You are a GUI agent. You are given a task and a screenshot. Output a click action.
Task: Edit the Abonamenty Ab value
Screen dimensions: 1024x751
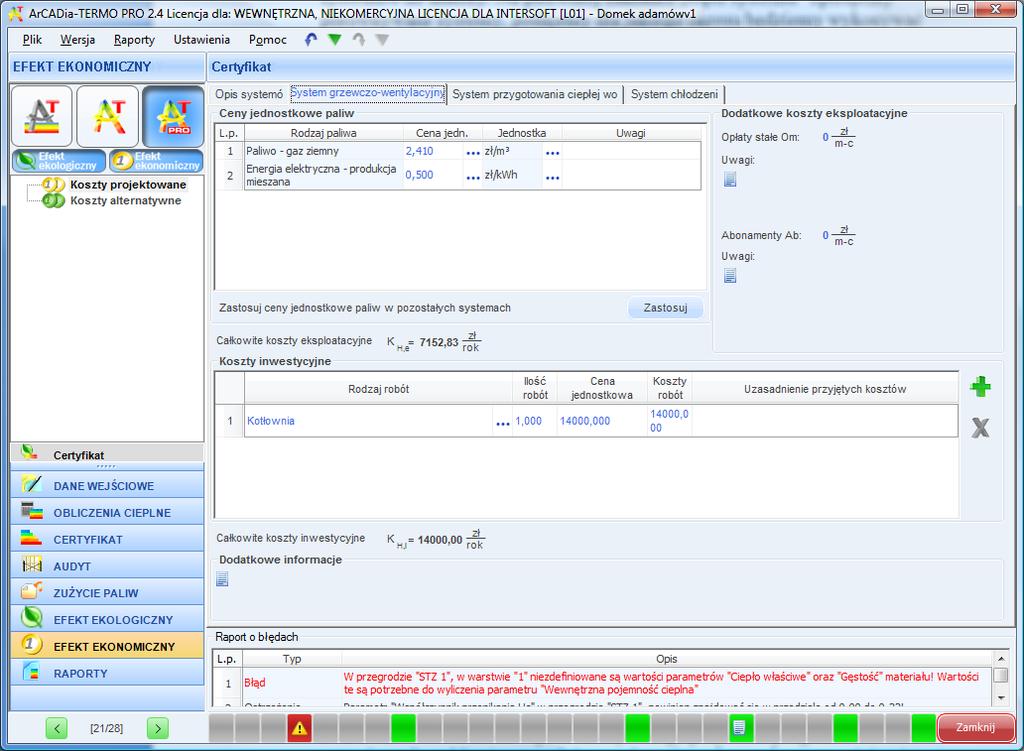pyautogui.click(x=825, y=235)
